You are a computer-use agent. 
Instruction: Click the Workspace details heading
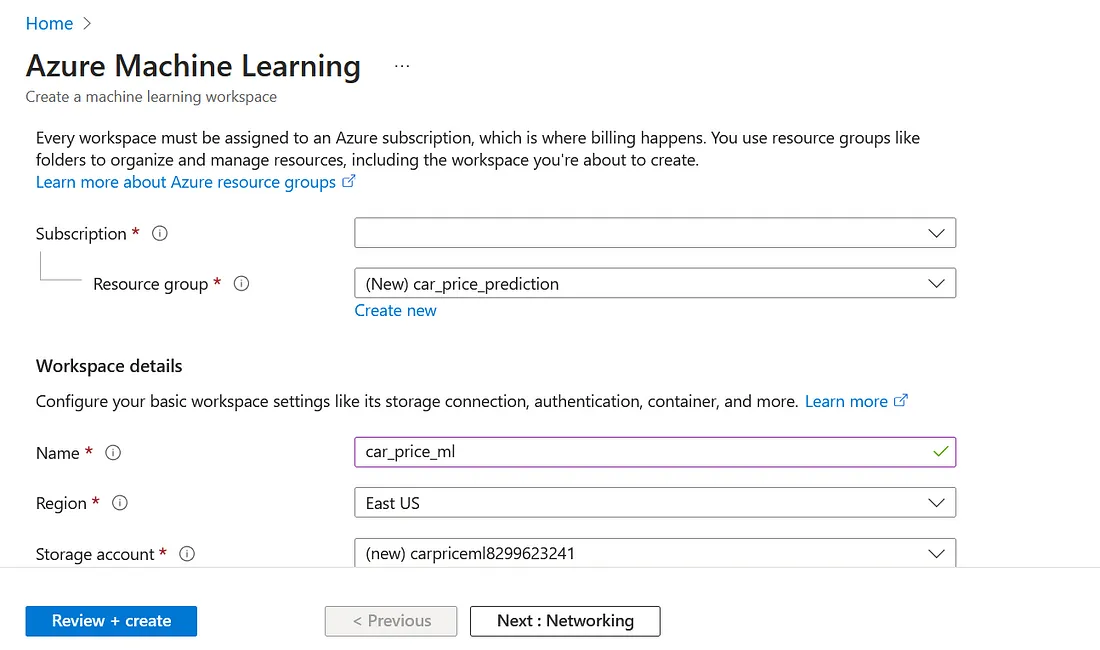(109, 366)
